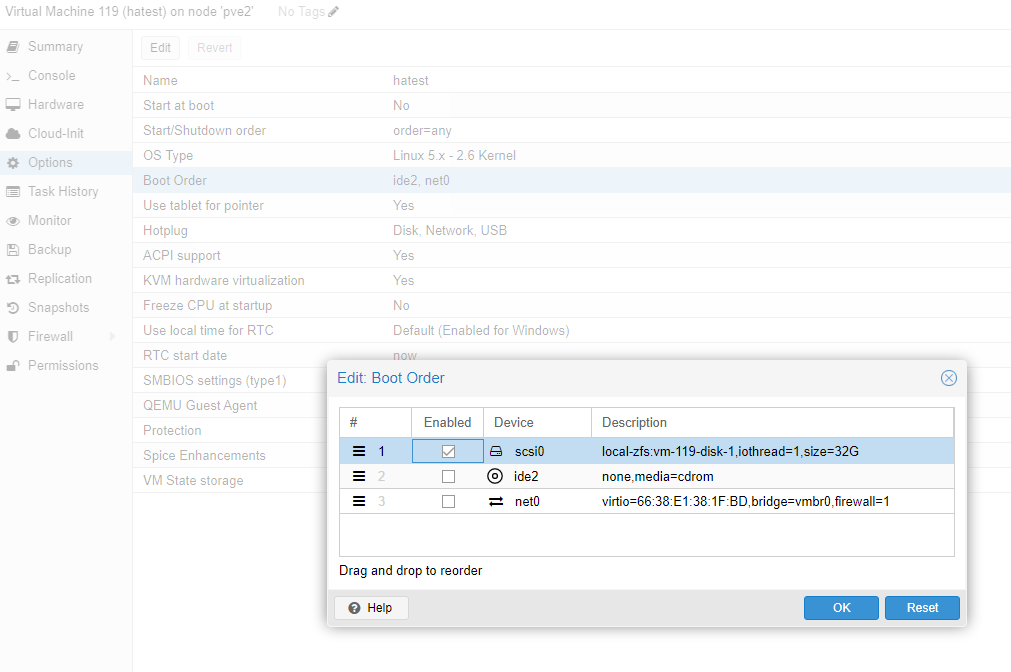This screenshot has height=672, width=1011.
Task: Select the VM State storage row
Action: tap(230, 480)
